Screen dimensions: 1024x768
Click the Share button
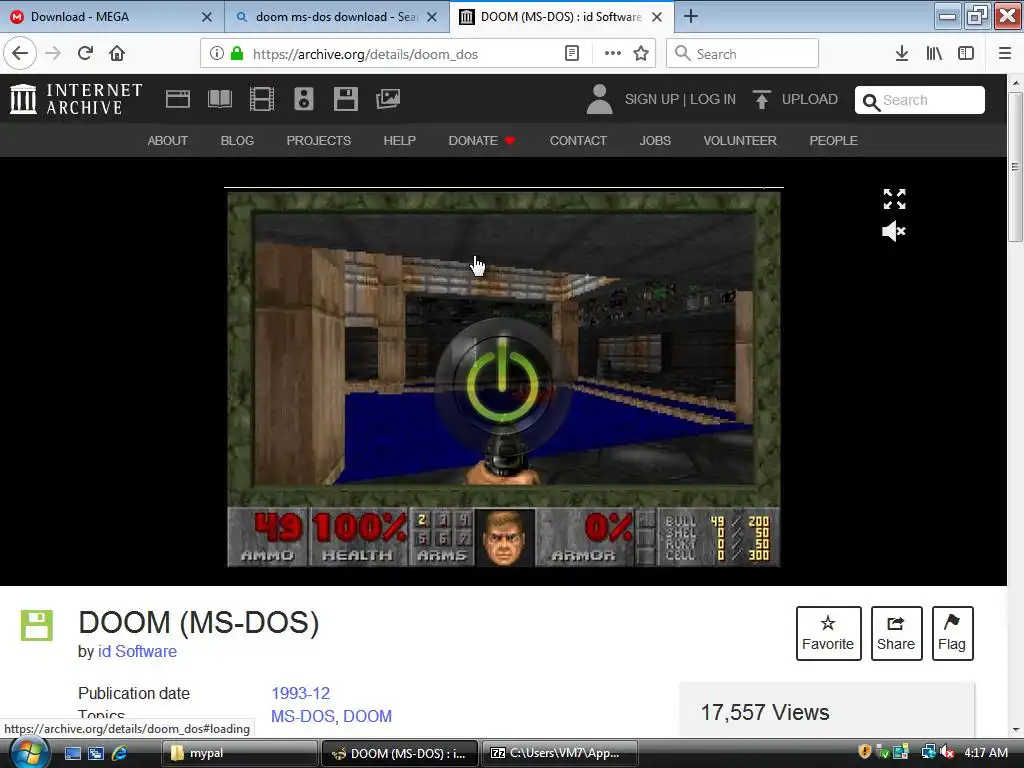coord(896,633)
